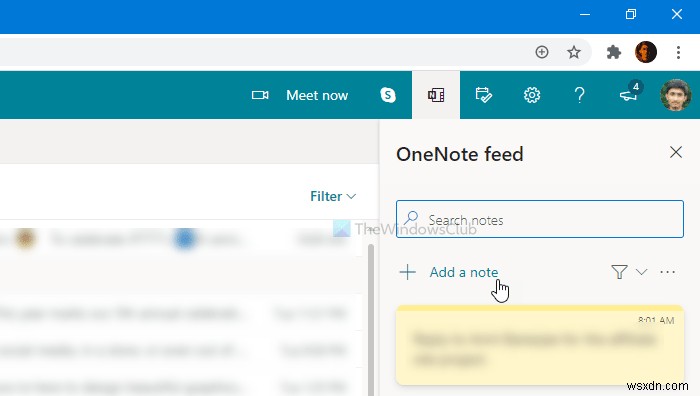
Task: Open the more options ellipsis in OneNote feed
Action: pos(667,272)
